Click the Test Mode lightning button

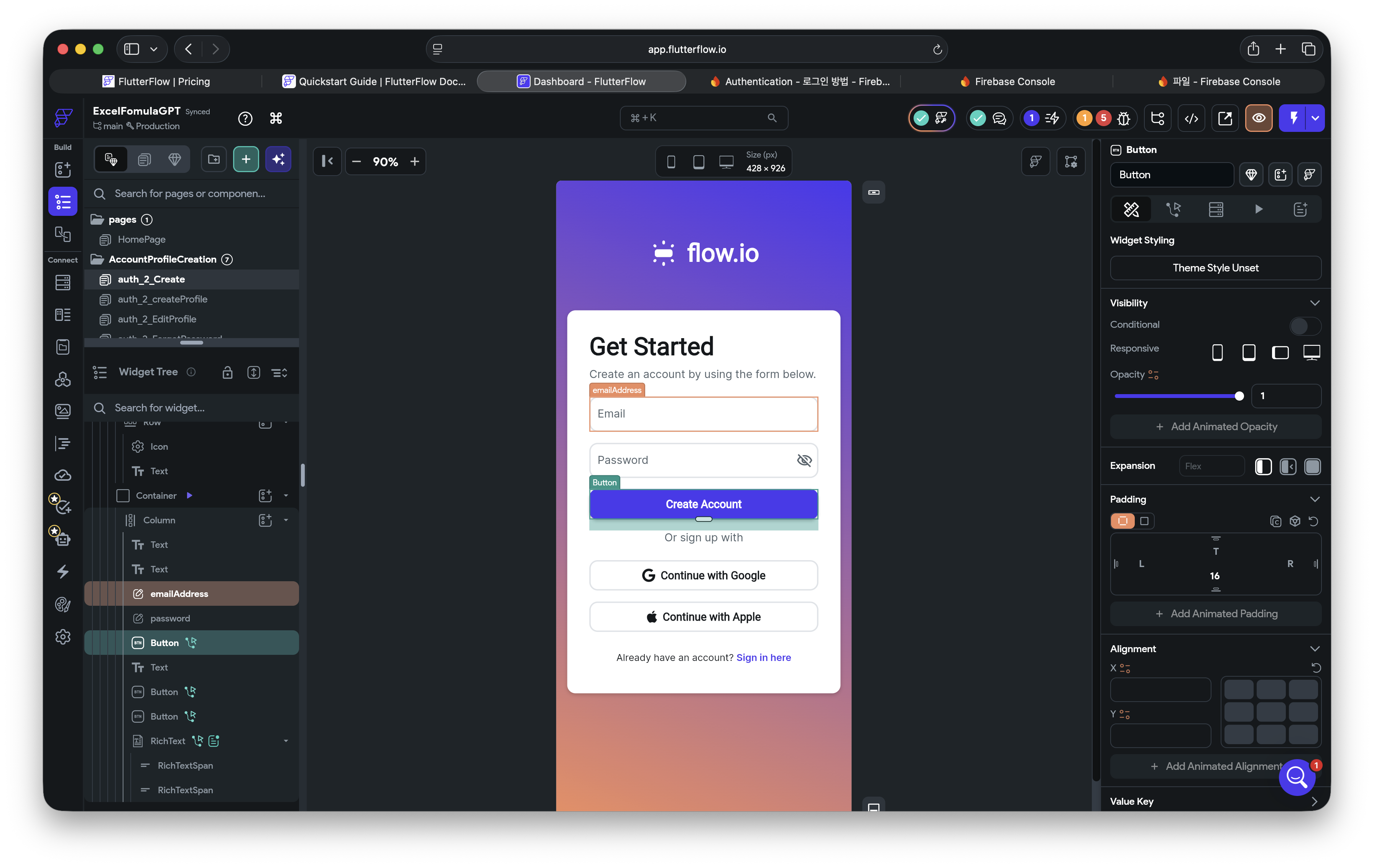(x=1293, y=118)
